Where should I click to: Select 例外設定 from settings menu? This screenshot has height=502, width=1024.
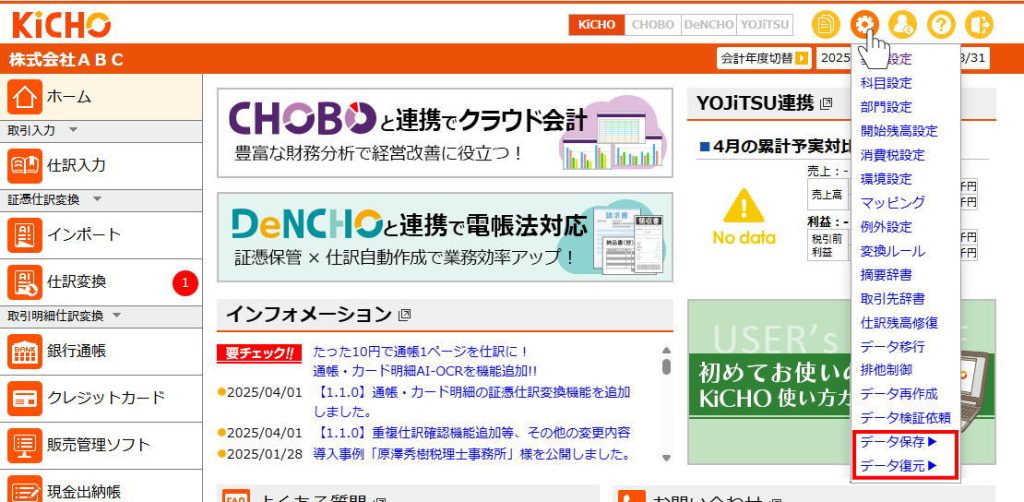pyautogui.click(x=886, y=227)
